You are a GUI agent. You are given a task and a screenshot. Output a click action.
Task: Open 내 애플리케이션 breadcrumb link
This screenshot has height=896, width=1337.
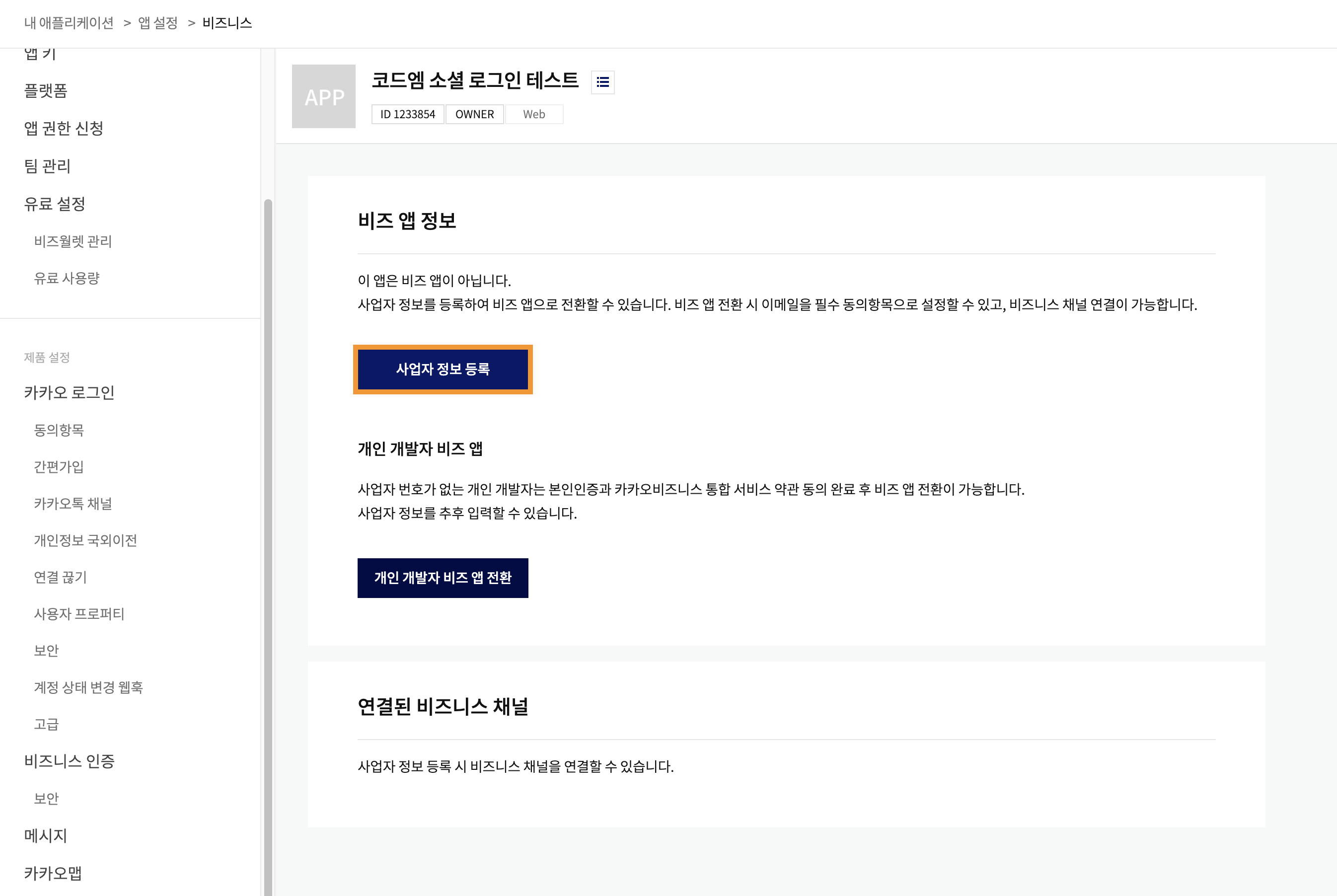(69, 23)
